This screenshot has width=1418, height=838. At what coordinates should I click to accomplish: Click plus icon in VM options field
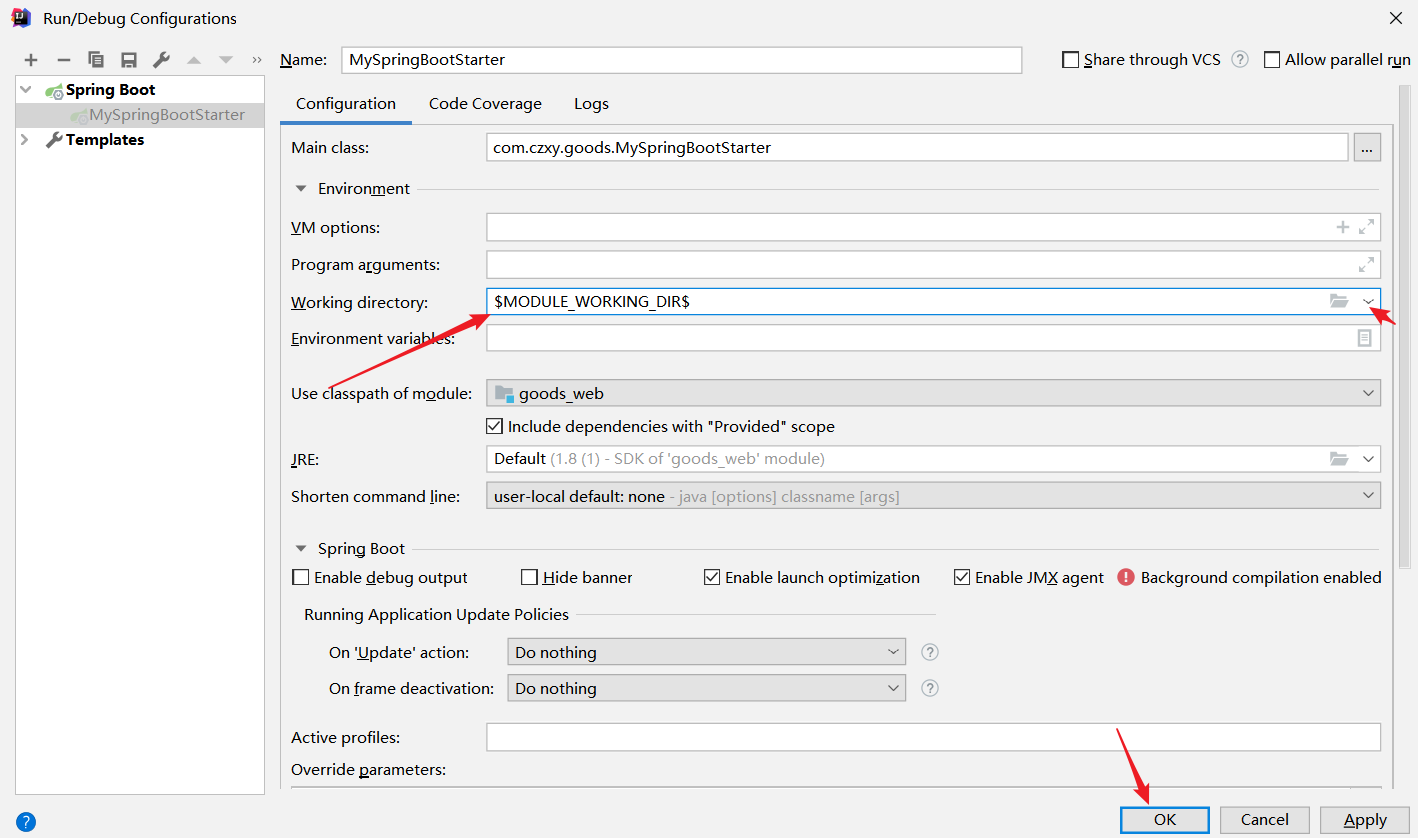(x=1343, y=227)
